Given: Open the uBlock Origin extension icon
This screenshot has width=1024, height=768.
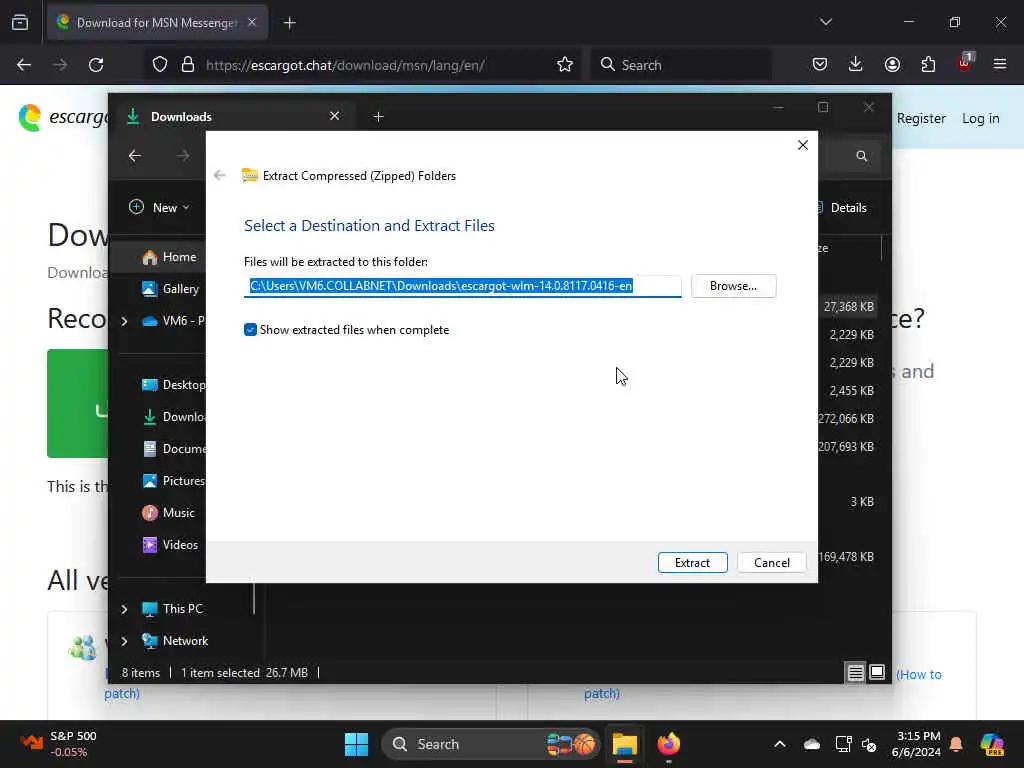Looking at the screenshot, I should tap(965, 63).
